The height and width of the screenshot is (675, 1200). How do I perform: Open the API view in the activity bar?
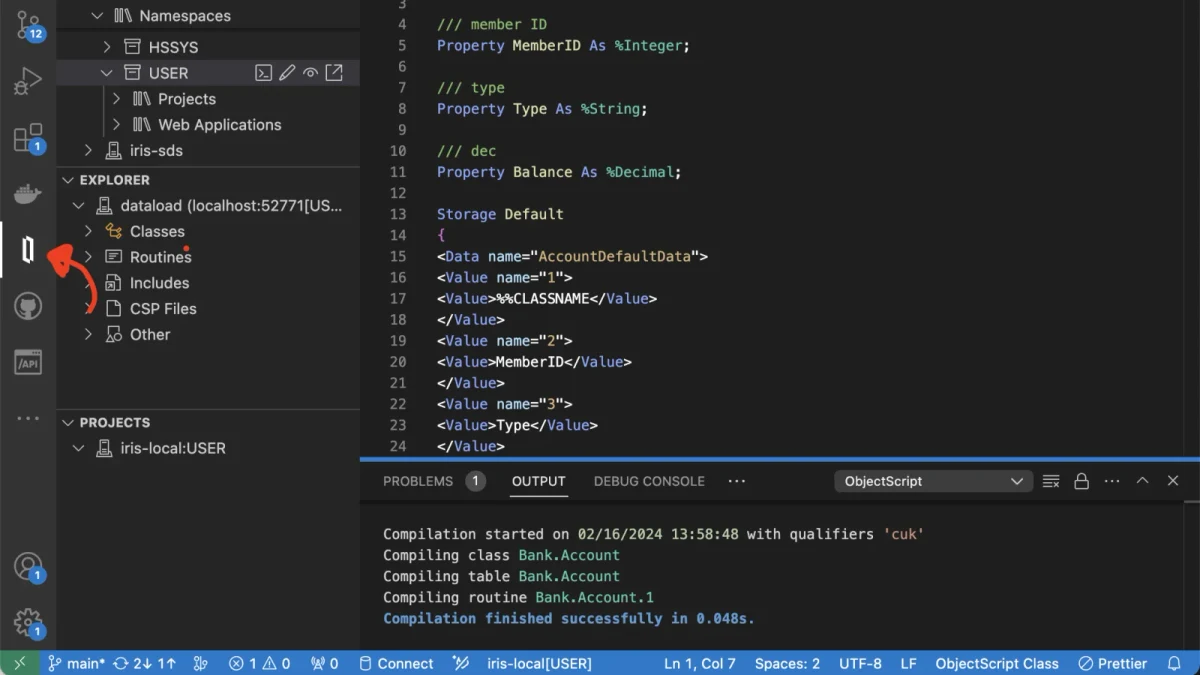point(28,362)
